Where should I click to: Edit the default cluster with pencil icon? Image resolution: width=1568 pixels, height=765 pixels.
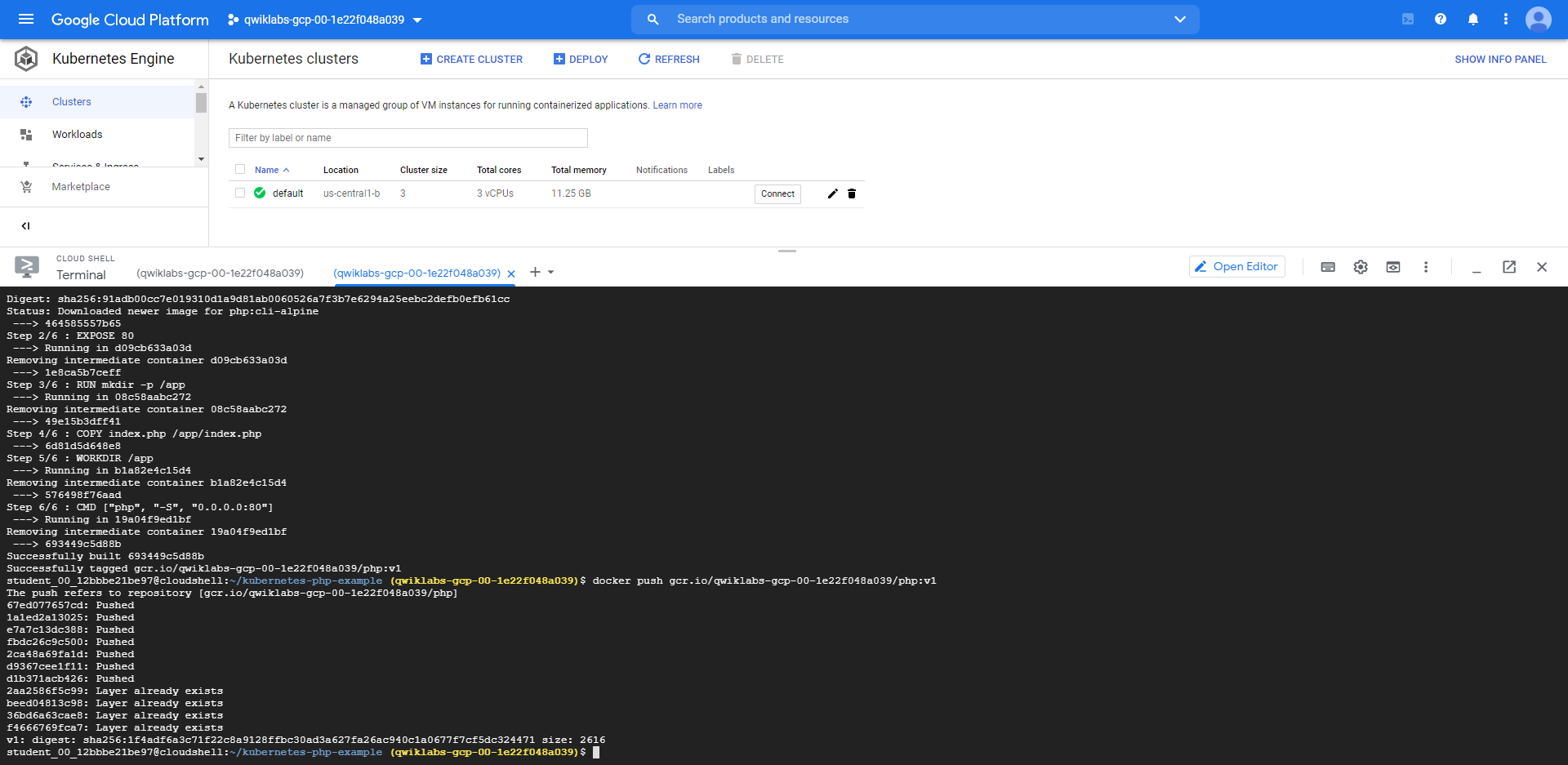tap(832, 193)
